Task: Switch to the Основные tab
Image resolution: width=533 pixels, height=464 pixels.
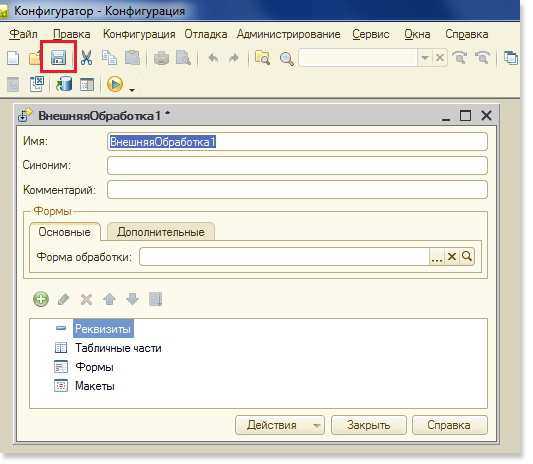Action: pos(65,232)
